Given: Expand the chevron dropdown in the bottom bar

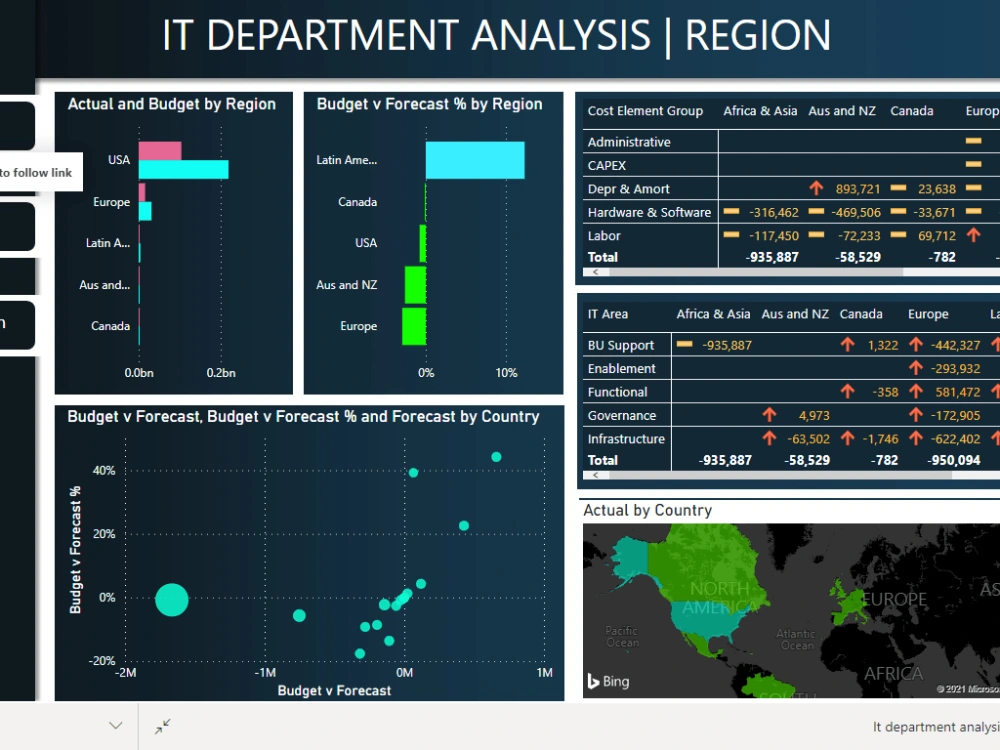Looking at the screenshot, I should pos(114,725).
